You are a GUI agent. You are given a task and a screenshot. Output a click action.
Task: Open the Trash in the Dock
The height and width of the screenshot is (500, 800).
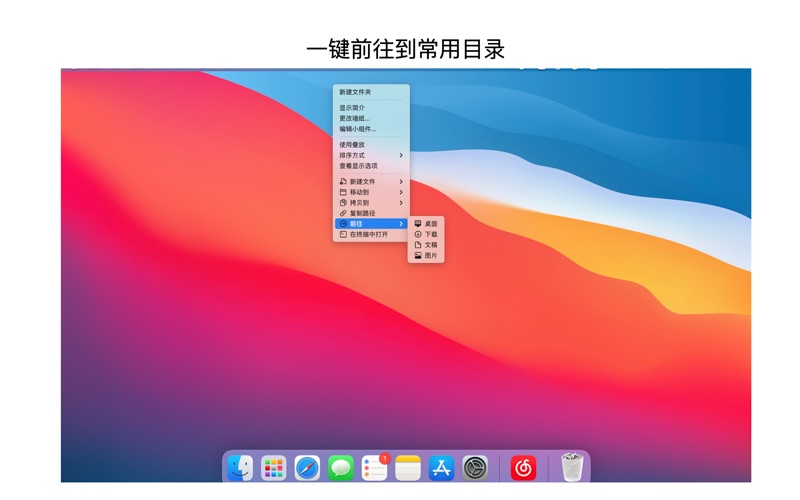click(x=572, y=467)
